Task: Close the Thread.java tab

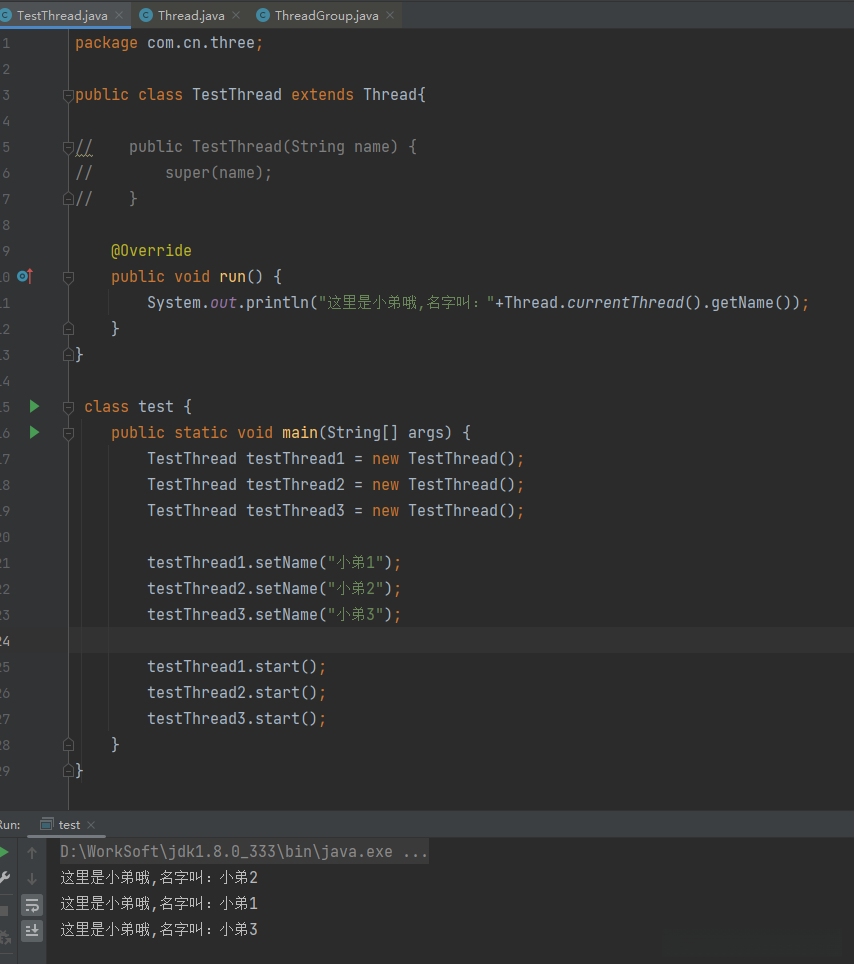Action: (x=236, y=15)
